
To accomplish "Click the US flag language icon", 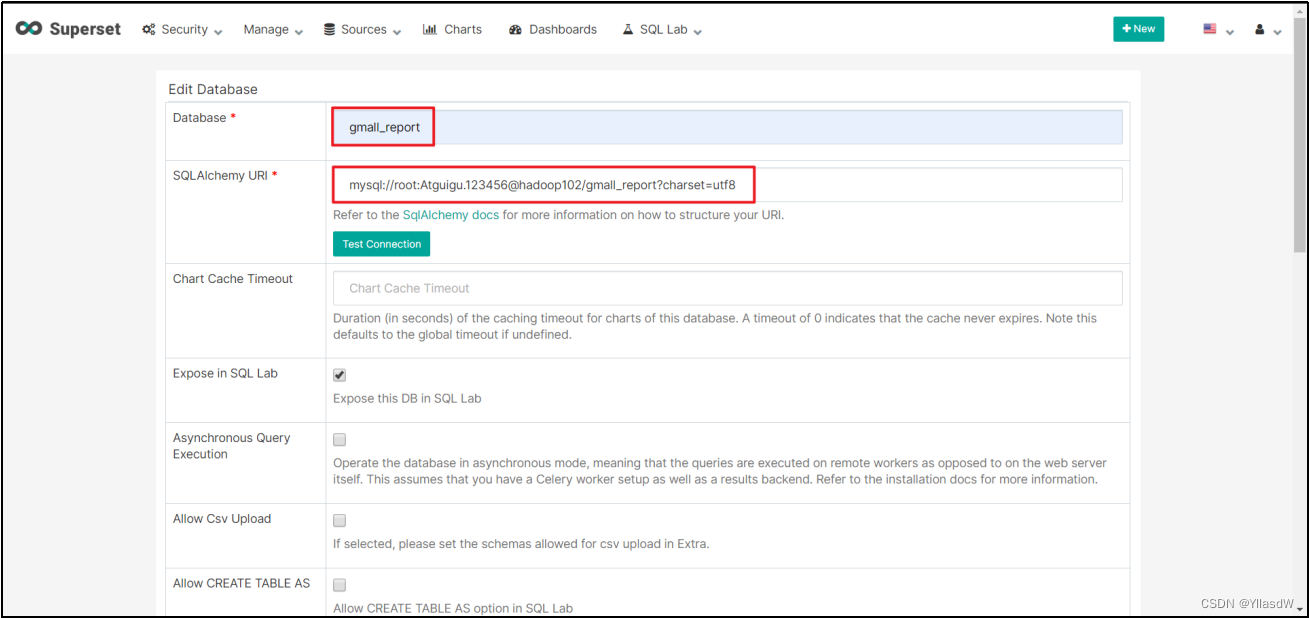I will point(1210,29).
